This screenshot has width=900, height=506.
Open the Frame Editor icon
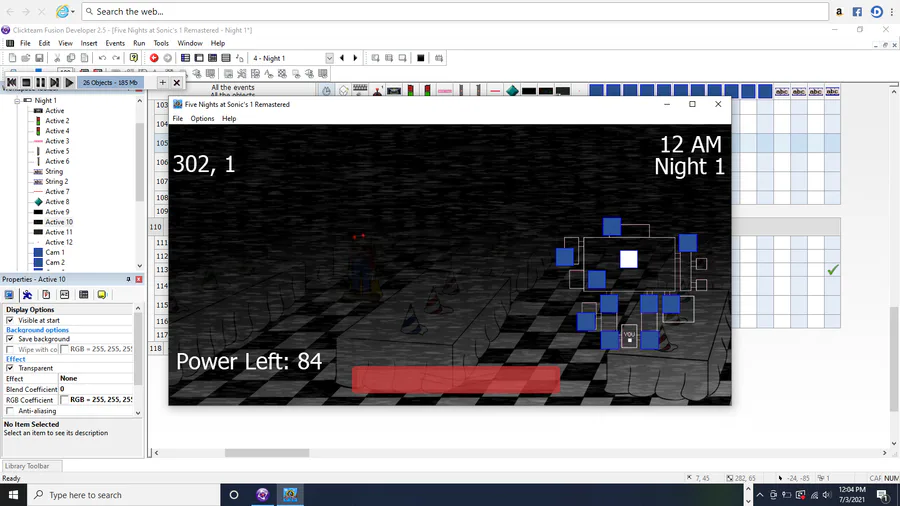[x=199, y=58]
